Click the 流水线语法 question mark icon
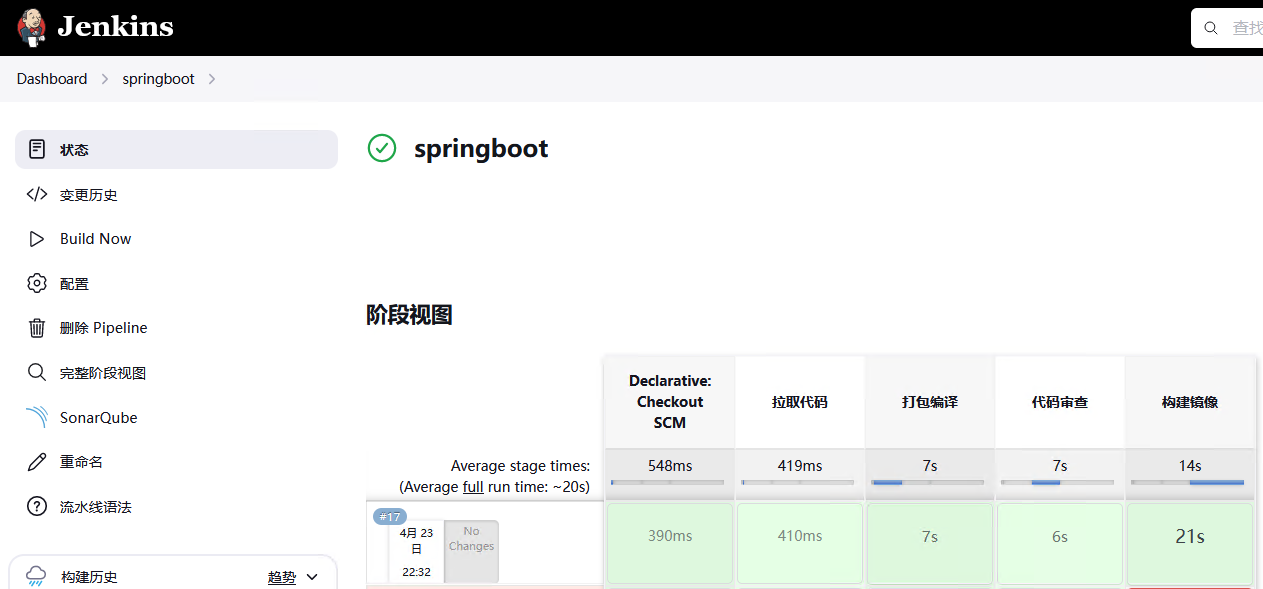Viewport: 1263px width, 589px height. [37, 506]
